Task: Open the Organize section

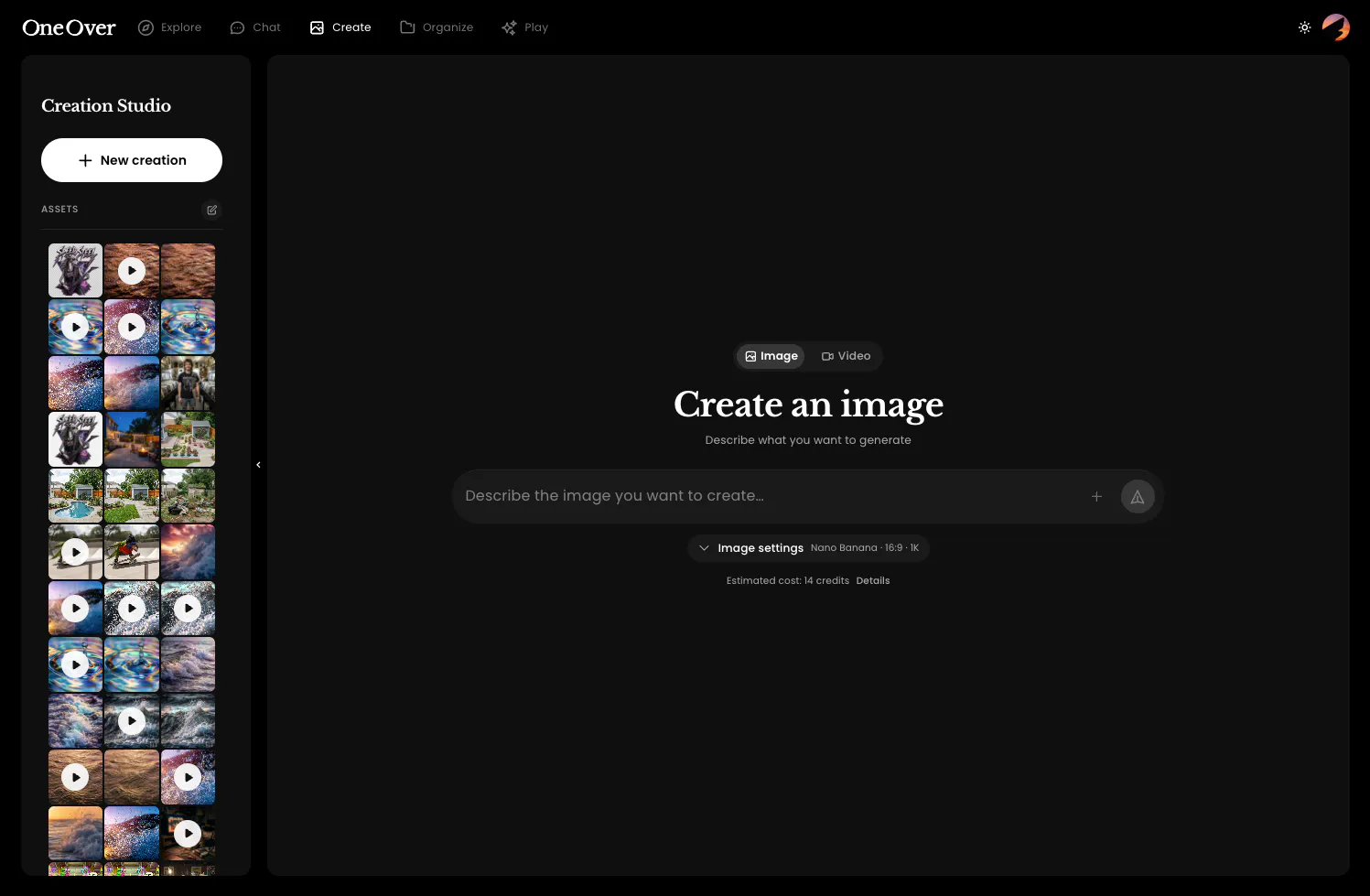Action: click(x=437, y=27)
